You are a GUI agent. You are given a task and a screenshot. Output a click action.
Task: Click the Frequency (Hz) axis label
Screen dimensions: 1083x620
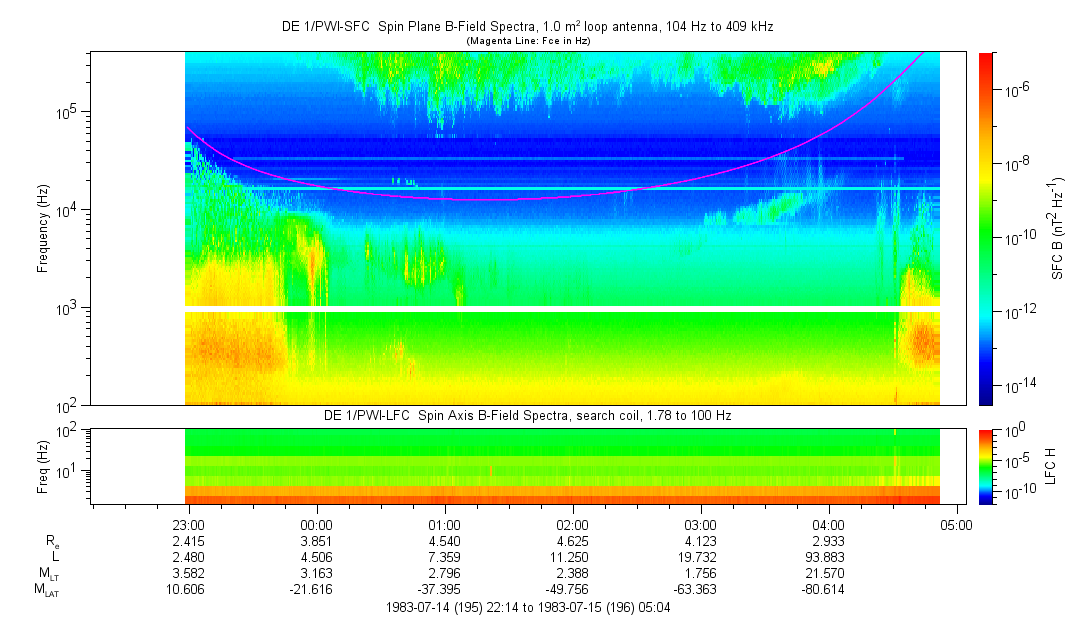[43, 228]
